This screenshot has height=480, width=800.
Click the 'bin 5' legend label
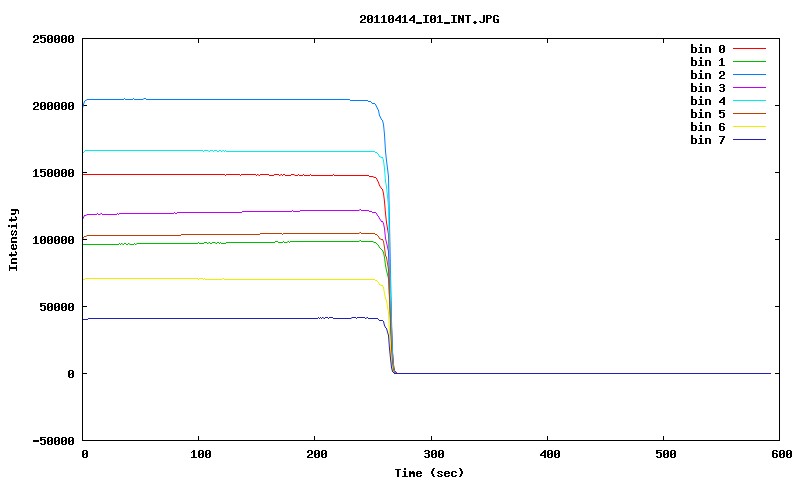coord(708,114)
